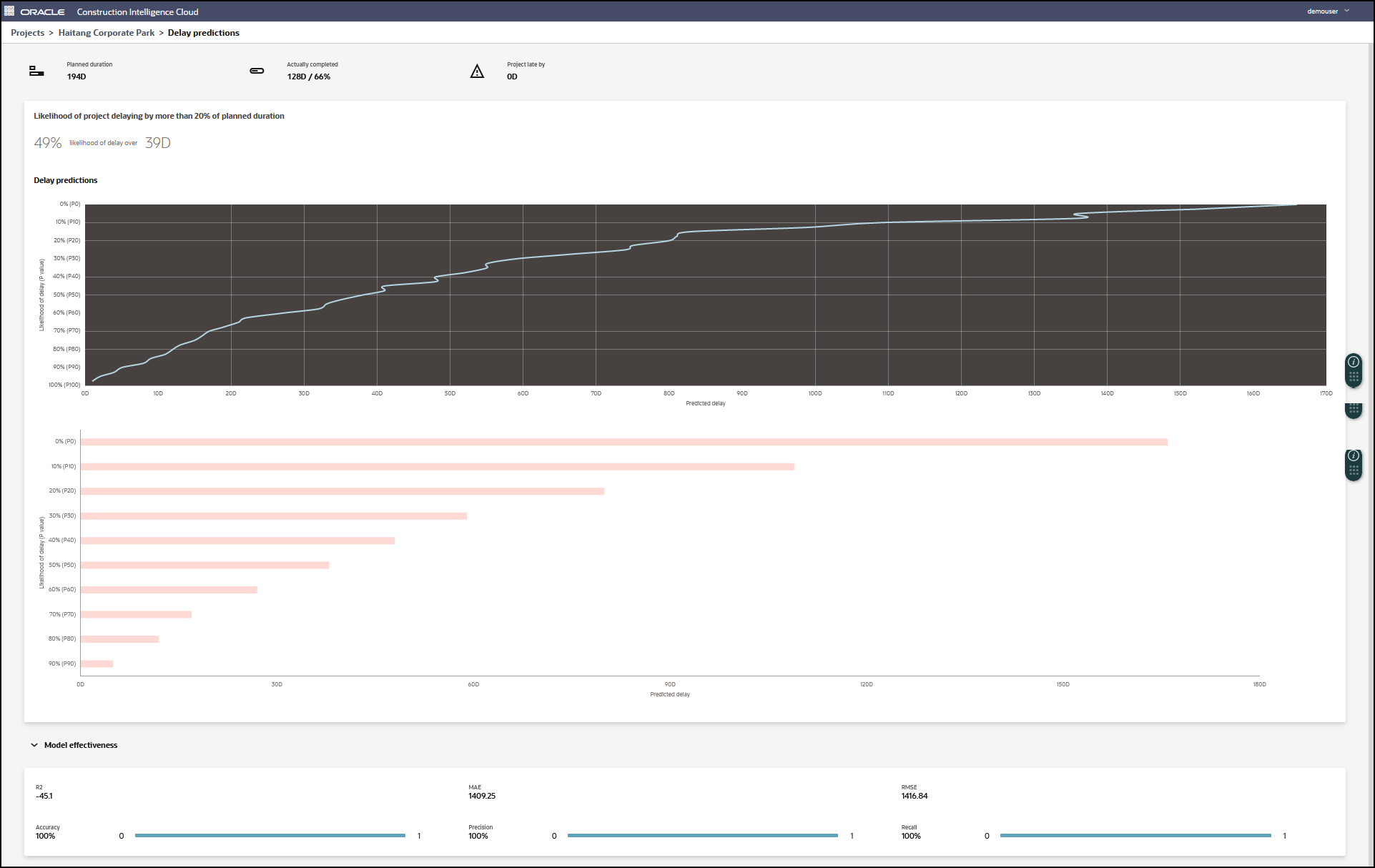Open the app grid menu icon
This screenshot has height=868, width=1375.
click(x=9, y=11)
